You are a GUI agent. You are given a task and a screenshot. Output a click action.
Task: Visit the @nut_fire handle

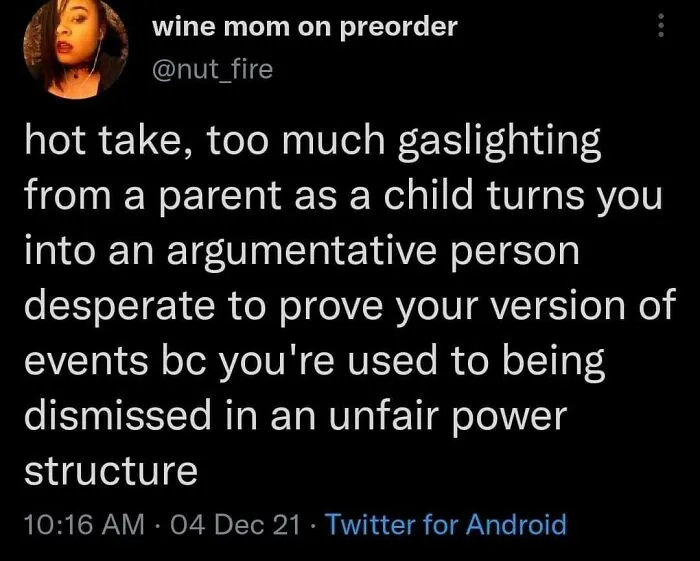point(212,70)
